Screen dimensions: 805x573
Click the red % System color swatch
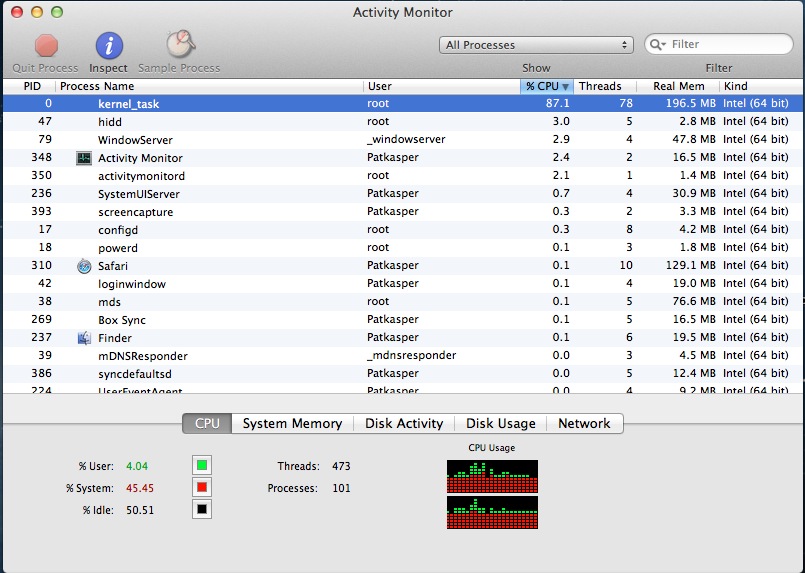pyautogui.click(x=202, y=487)
